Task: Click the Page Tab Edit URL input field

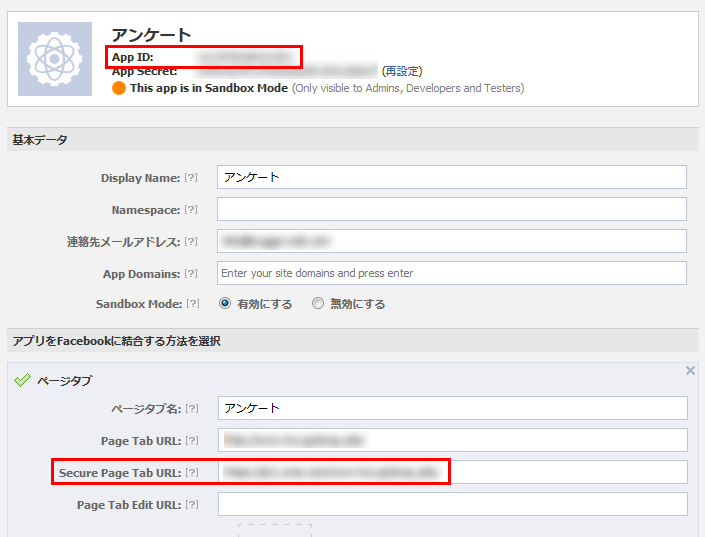Action: point(453,504)
